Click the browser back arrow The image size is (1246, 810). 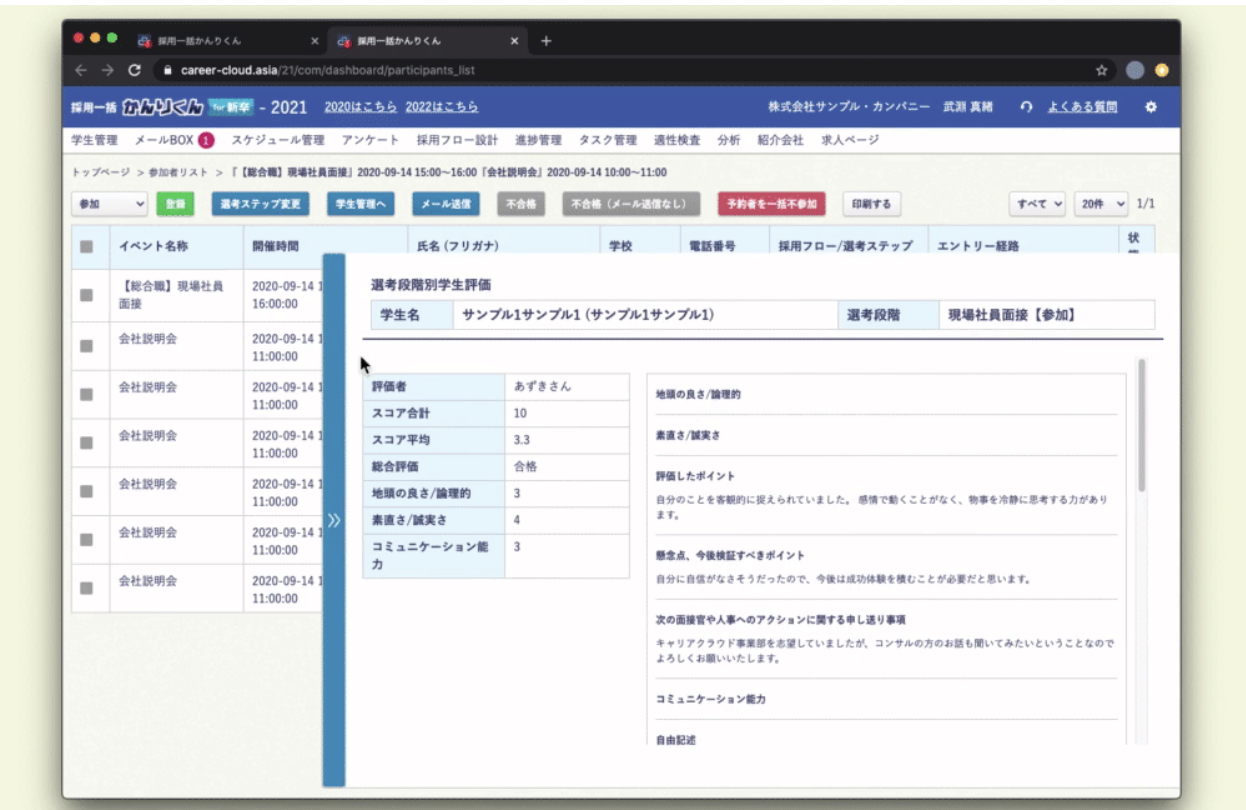pos(82,70)
